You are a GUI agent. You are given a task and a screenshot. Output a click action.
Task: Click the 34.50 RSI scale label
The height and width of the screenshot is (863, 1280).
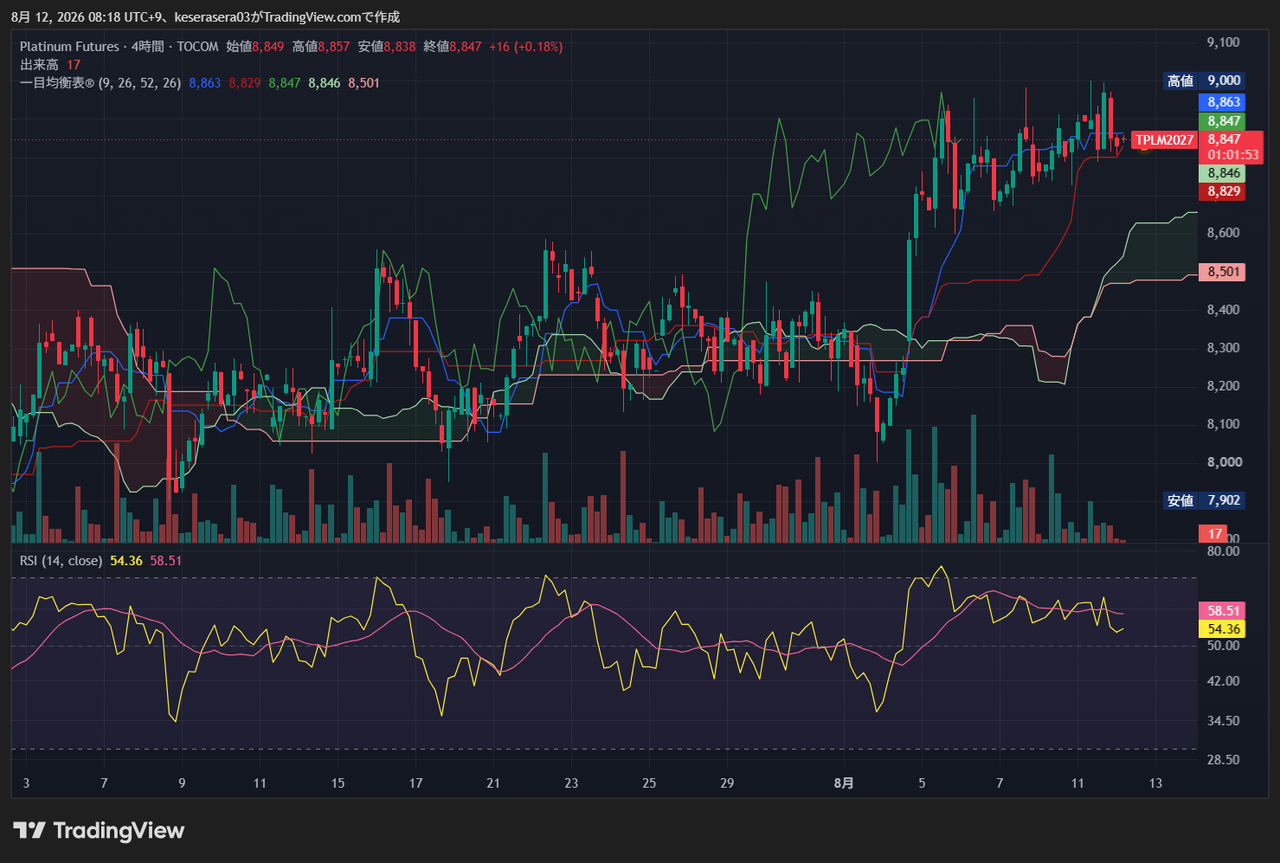tap(1224, 721)
